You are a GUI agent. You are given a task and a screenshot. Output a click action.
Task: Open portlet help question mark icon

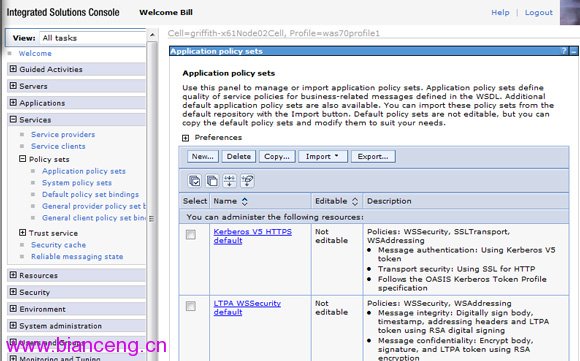[564, 51]
